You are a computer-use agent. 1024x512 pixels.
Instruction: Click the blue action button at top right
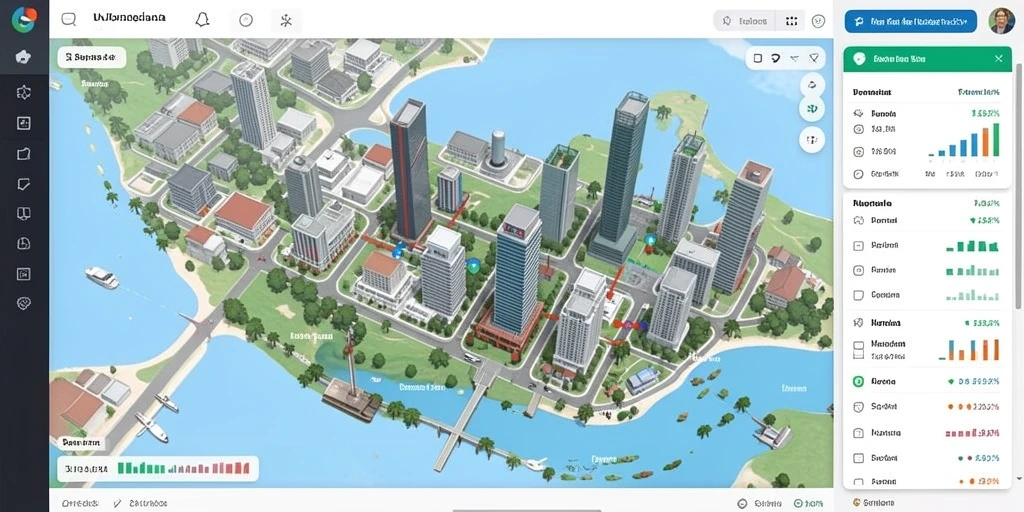(x=910, y=22)
